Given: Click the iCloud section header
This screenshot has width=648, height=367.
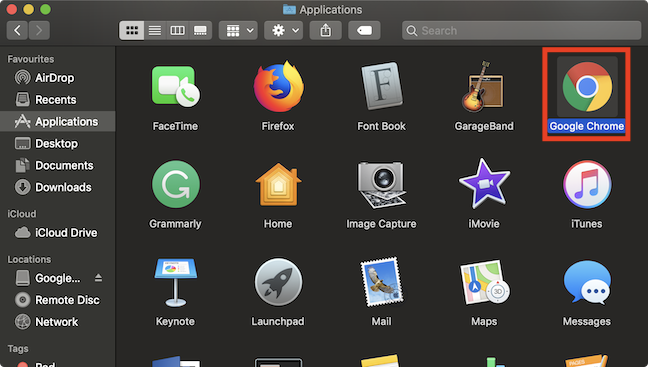Looking at the screenshot, I should (x=21, y=214).
